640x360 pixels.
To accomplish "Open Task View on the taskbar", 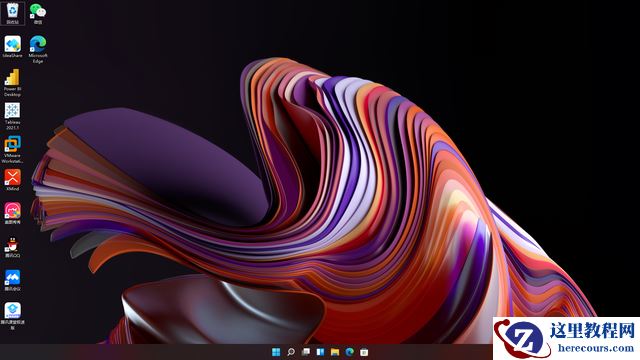I will tap(306, 352).
